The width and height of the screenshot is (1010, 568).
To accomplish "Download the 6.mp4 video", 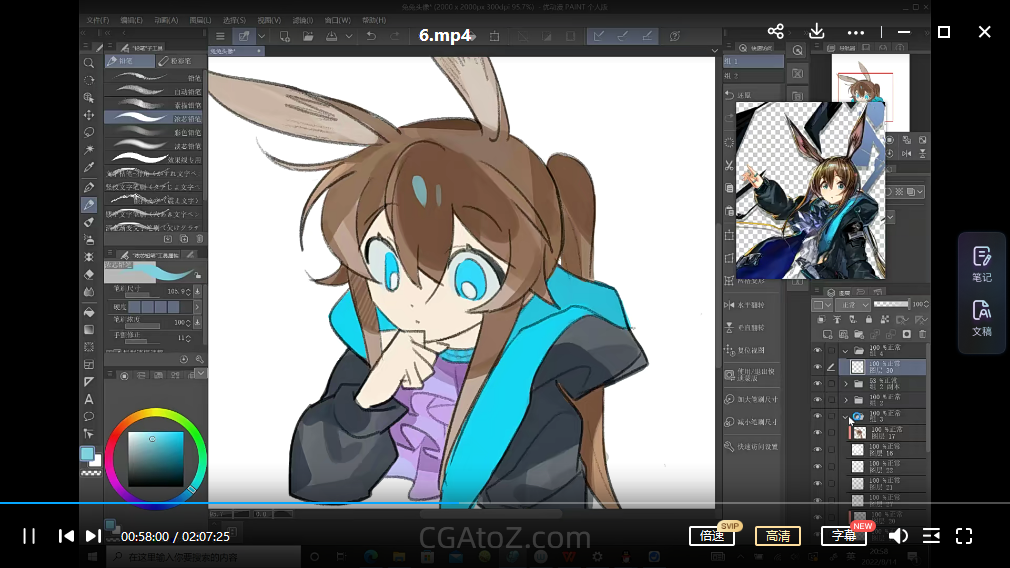I will [x=816, y=32].
